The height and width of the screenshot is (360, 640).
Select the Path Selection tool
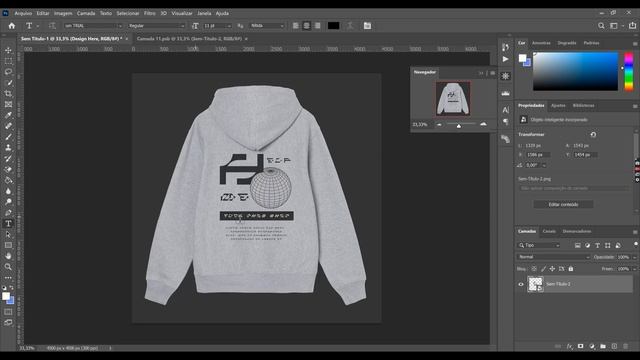8,234
